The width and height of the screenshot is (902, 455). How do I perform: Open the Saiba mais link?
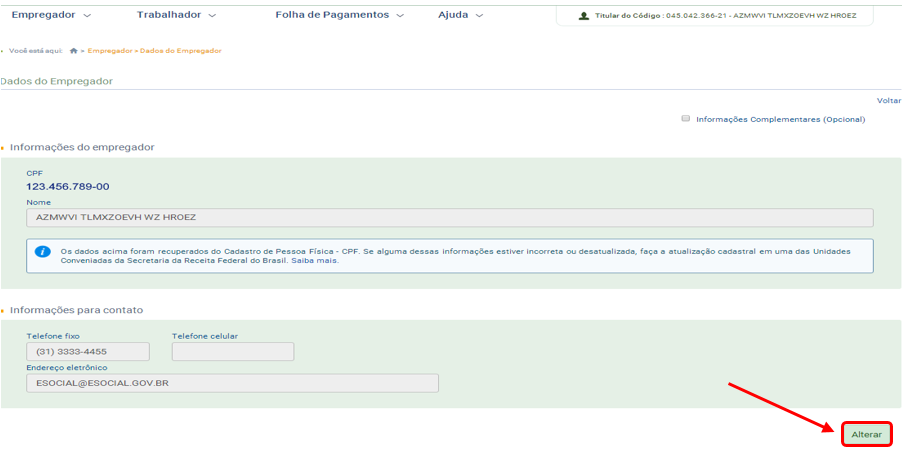coord(315,261)
